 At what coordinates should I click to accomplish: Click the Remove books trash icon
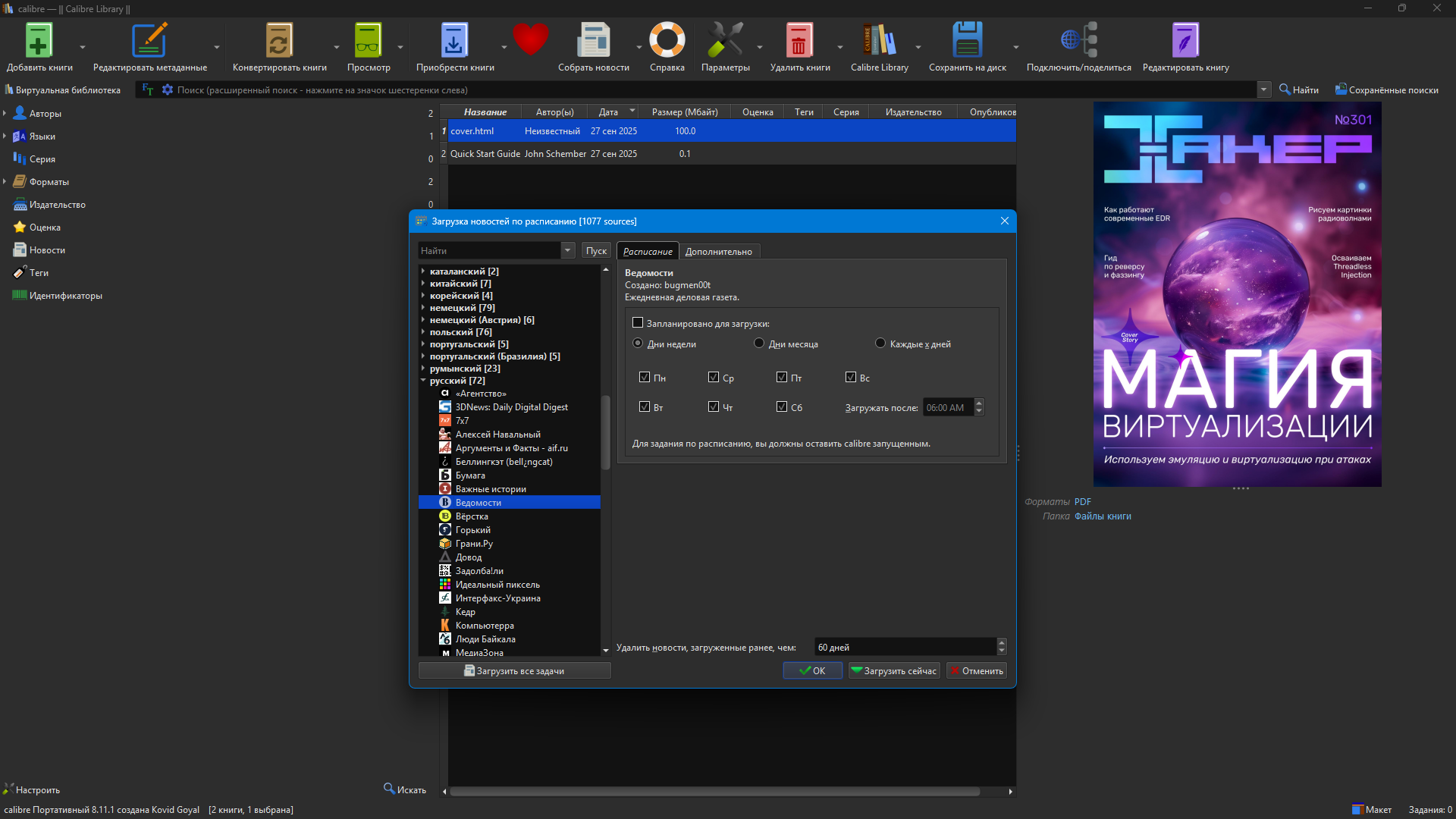pos(799,41)
